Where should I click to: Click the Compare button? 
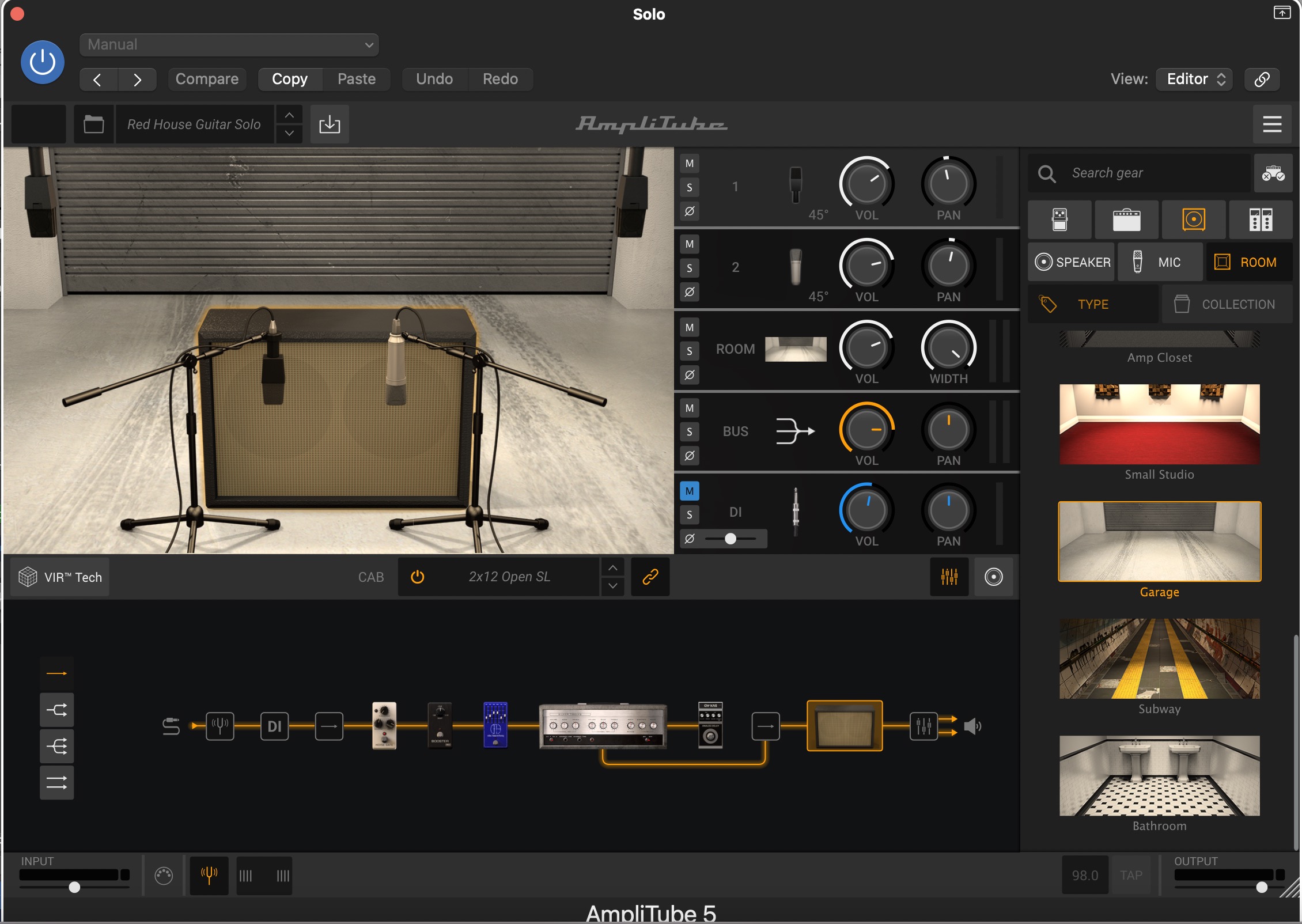click(207, 79)
